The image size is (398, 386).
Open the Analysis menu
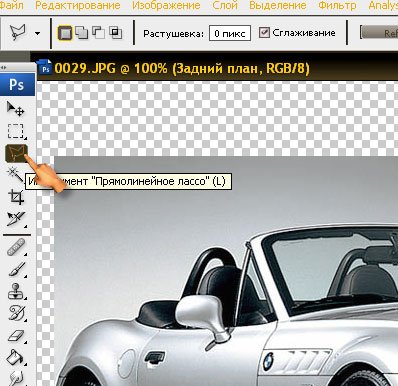(x=383, y=5)
